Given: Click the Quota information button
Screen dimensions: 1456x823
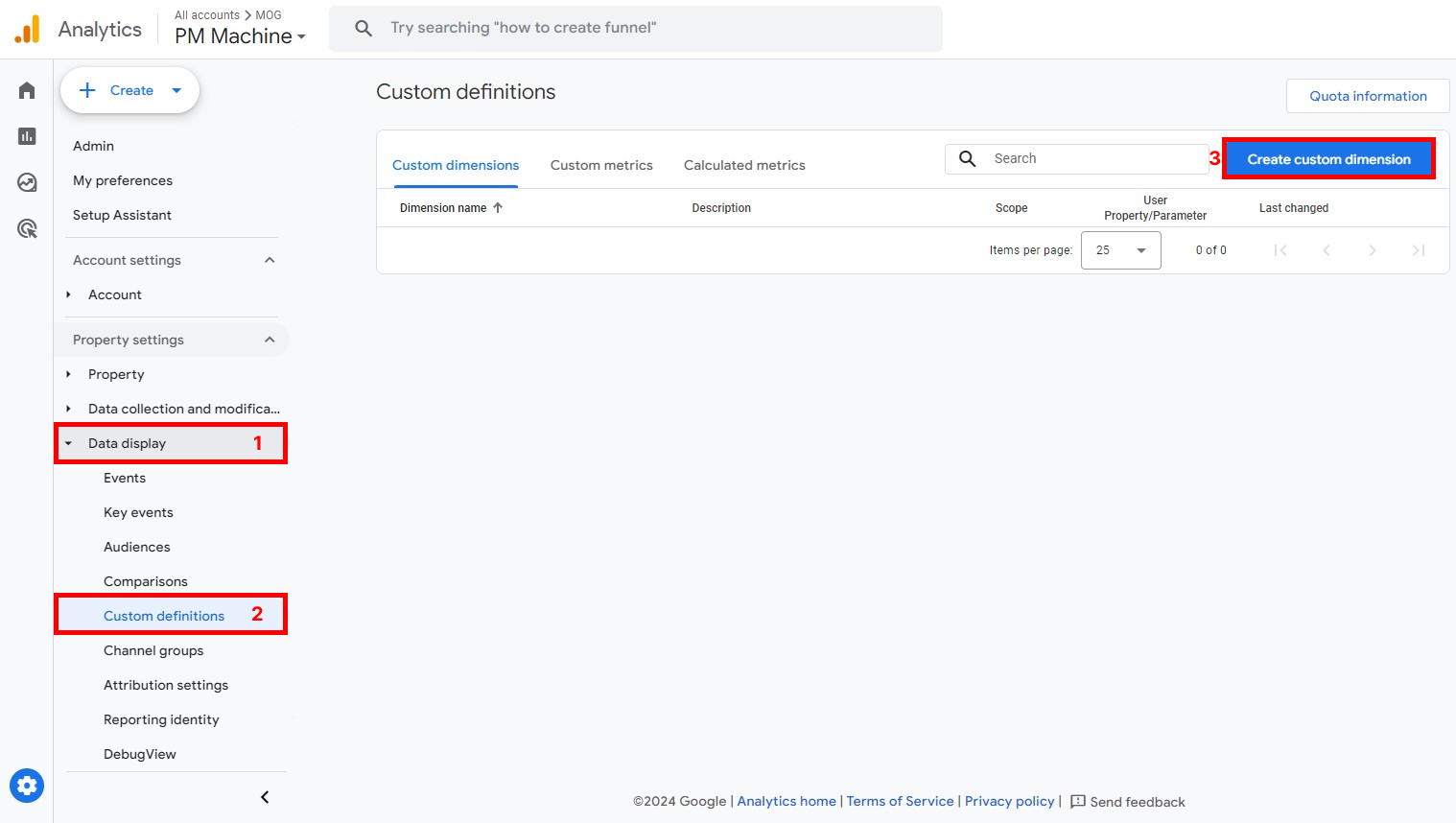Looking at the screenshot, I should coord(1368,96).
